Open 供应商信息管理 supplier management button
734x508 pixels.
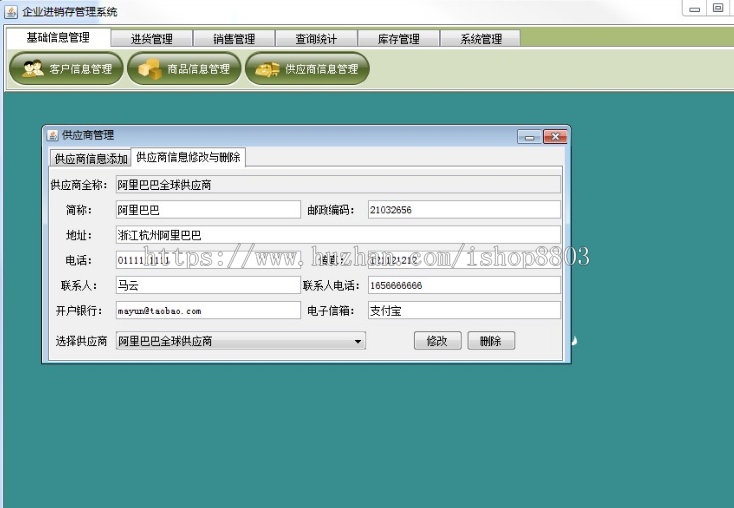(307, 69)
